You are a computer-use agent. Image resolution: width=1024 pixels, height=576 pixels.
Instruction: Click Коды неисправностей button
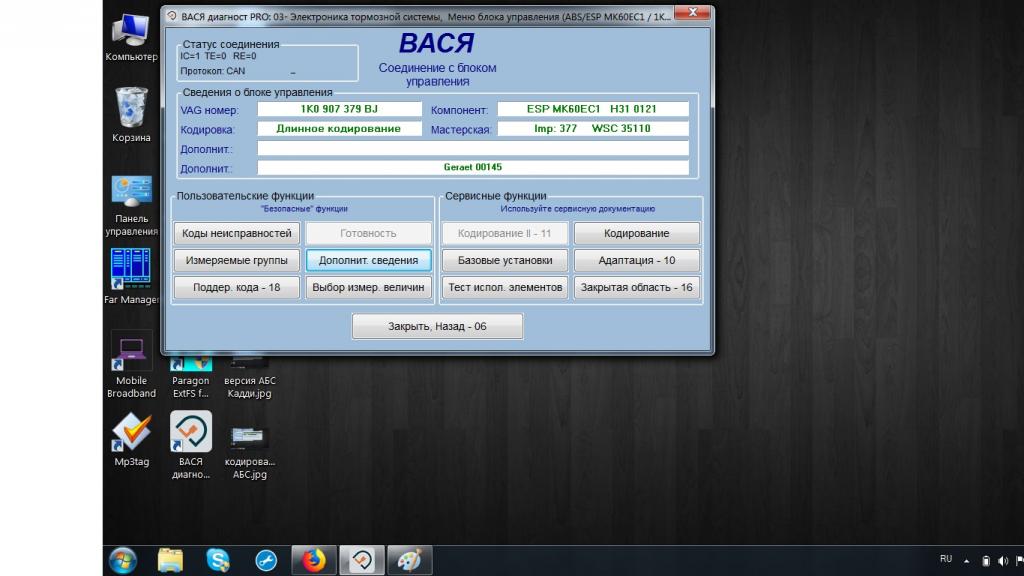[237, 233]
